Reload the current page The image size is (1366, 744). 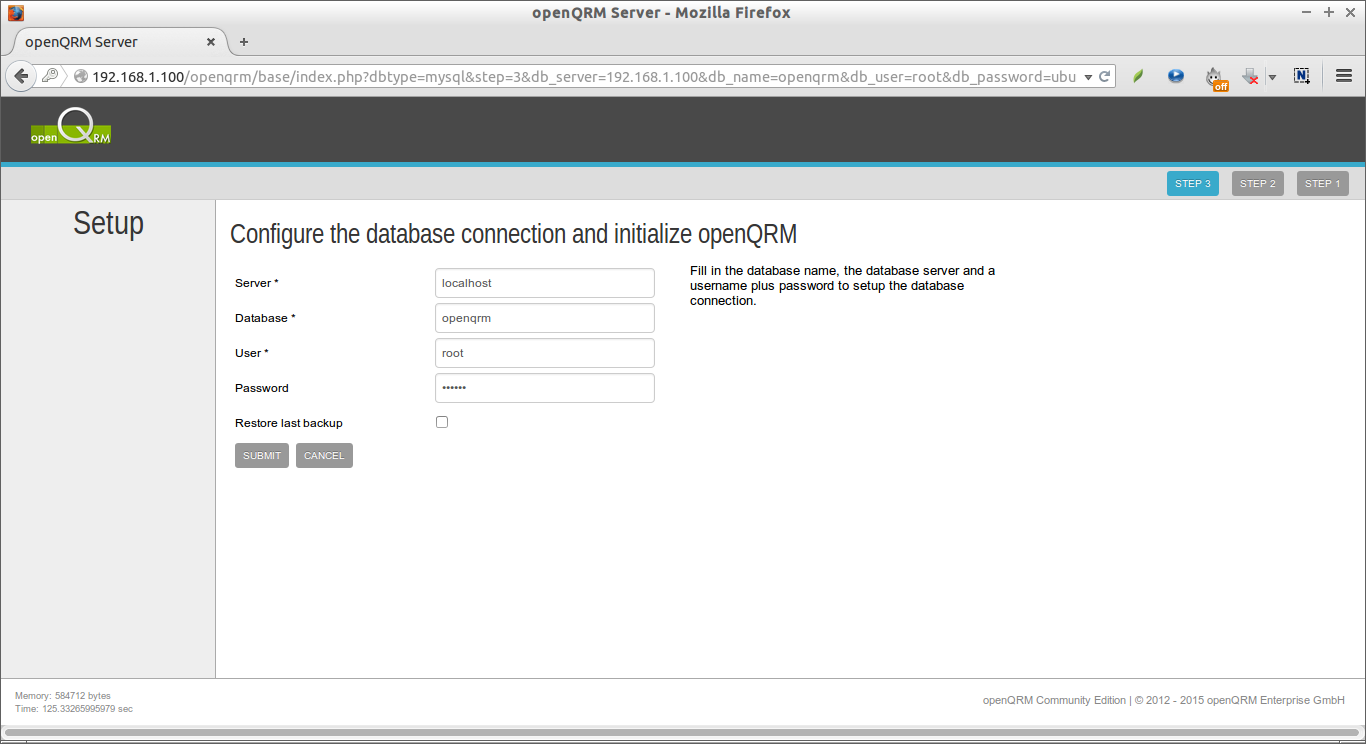click(x=1103, y=76)
